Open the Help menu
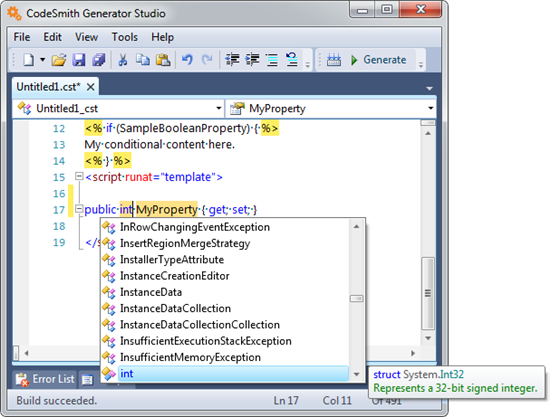The width and height of the screenshot is (550, 417). [162, 37]
